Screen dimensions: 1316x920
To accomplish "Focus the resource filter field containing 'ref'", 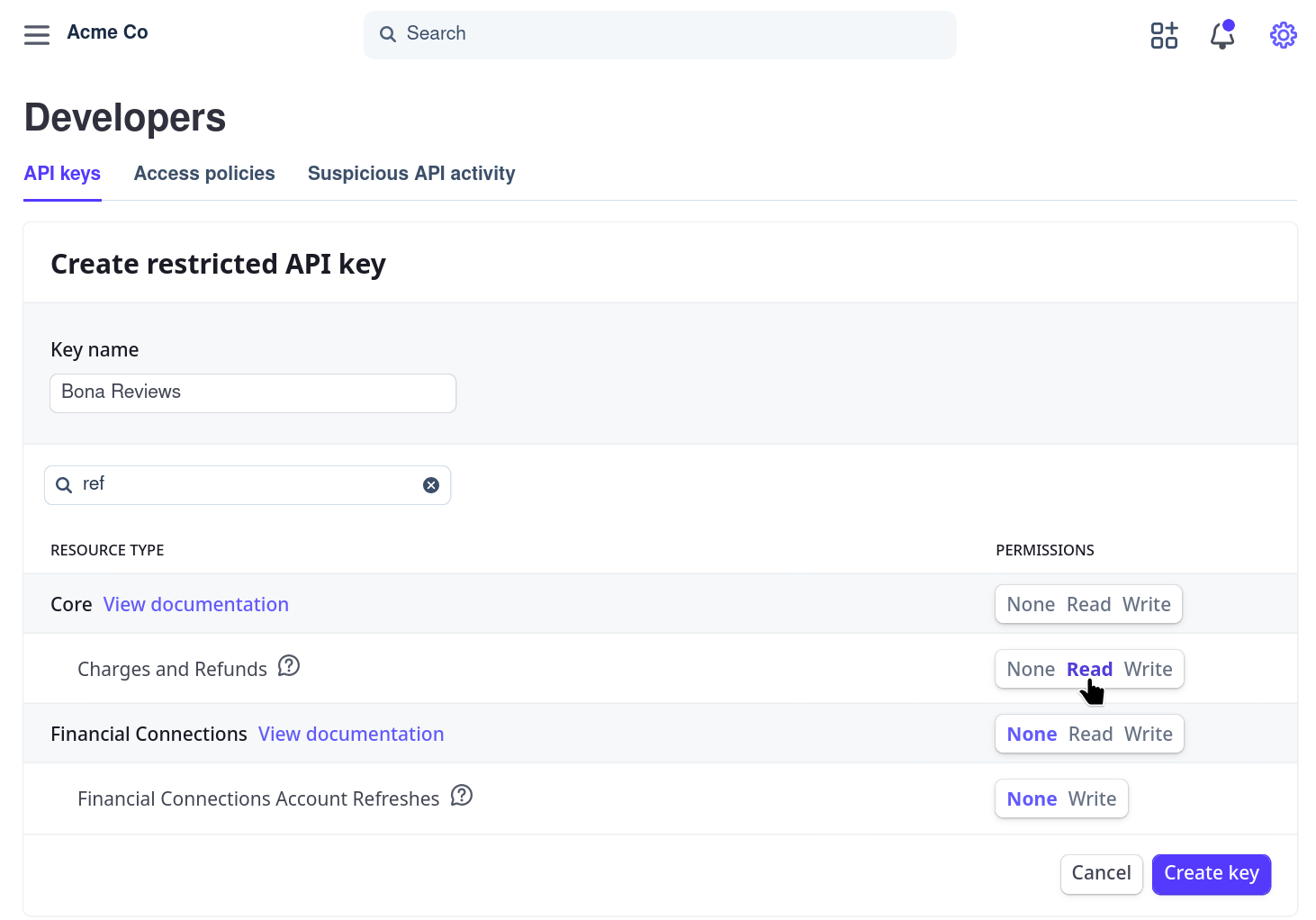I will (248, 485).
